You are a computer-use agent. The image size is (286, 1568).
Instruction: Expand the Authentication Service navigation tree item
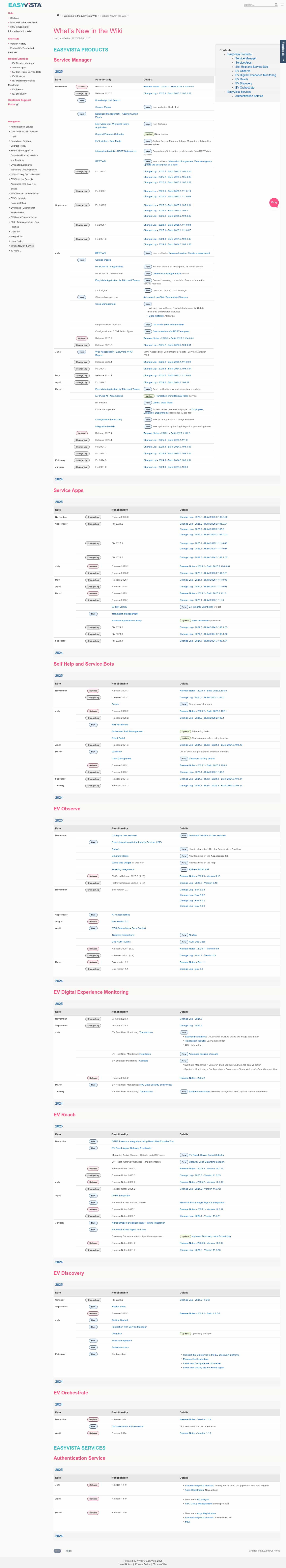pos(9,127)
